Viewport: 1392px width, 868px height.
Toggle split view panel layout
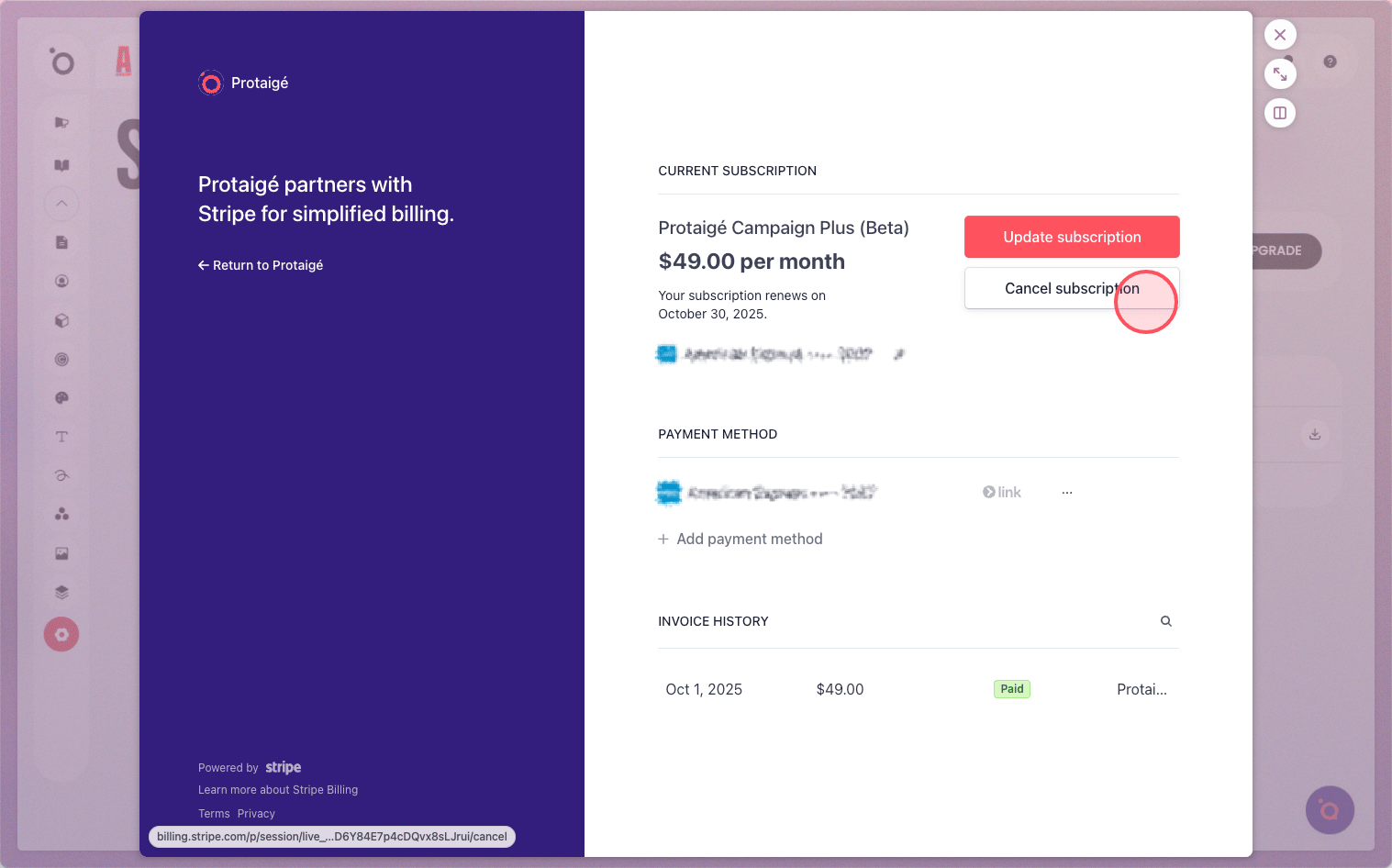coord(1280,113)
